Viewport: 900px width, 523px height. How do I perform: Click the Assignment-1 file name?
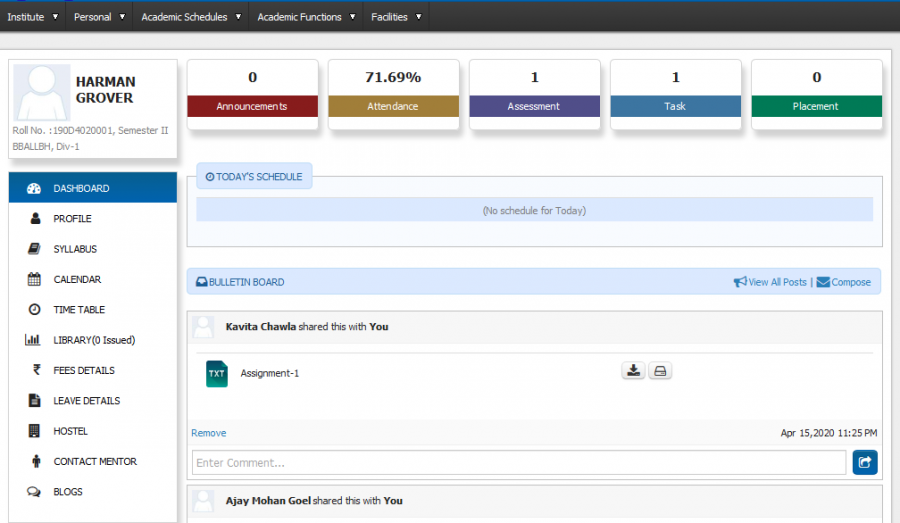click(270, 373)
